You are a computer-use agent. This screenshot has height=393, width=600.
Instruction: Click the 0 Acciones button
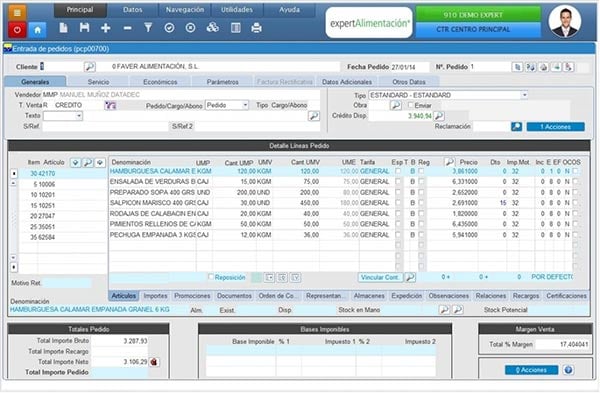click(x=532, y=370)
